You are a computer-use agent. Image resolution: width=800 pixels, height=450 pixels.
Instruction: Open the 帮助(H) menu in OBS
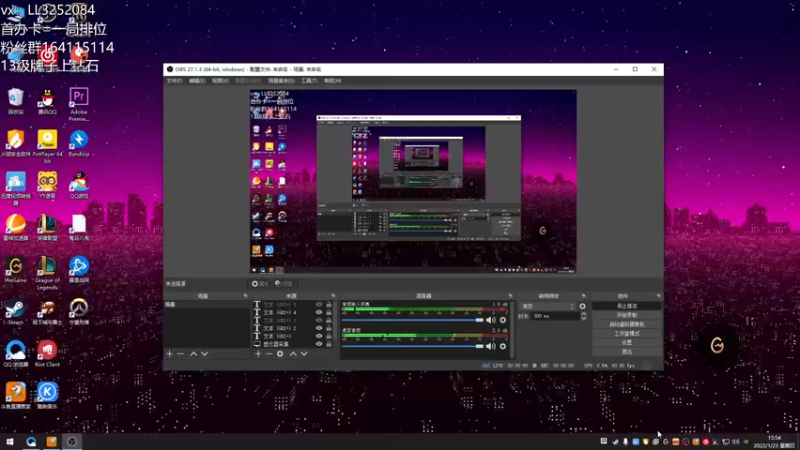(x=333, y=81)
